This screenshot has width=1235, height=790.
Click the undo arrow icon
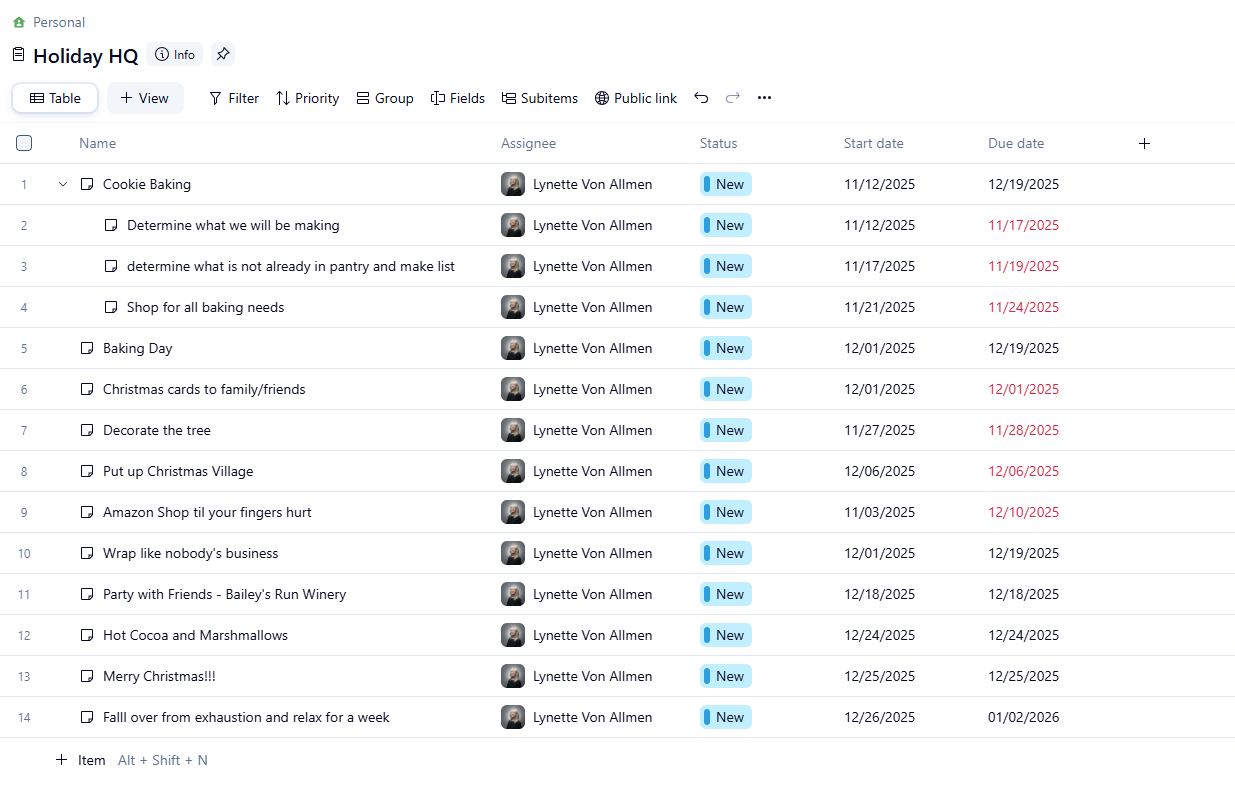point(701,98)
